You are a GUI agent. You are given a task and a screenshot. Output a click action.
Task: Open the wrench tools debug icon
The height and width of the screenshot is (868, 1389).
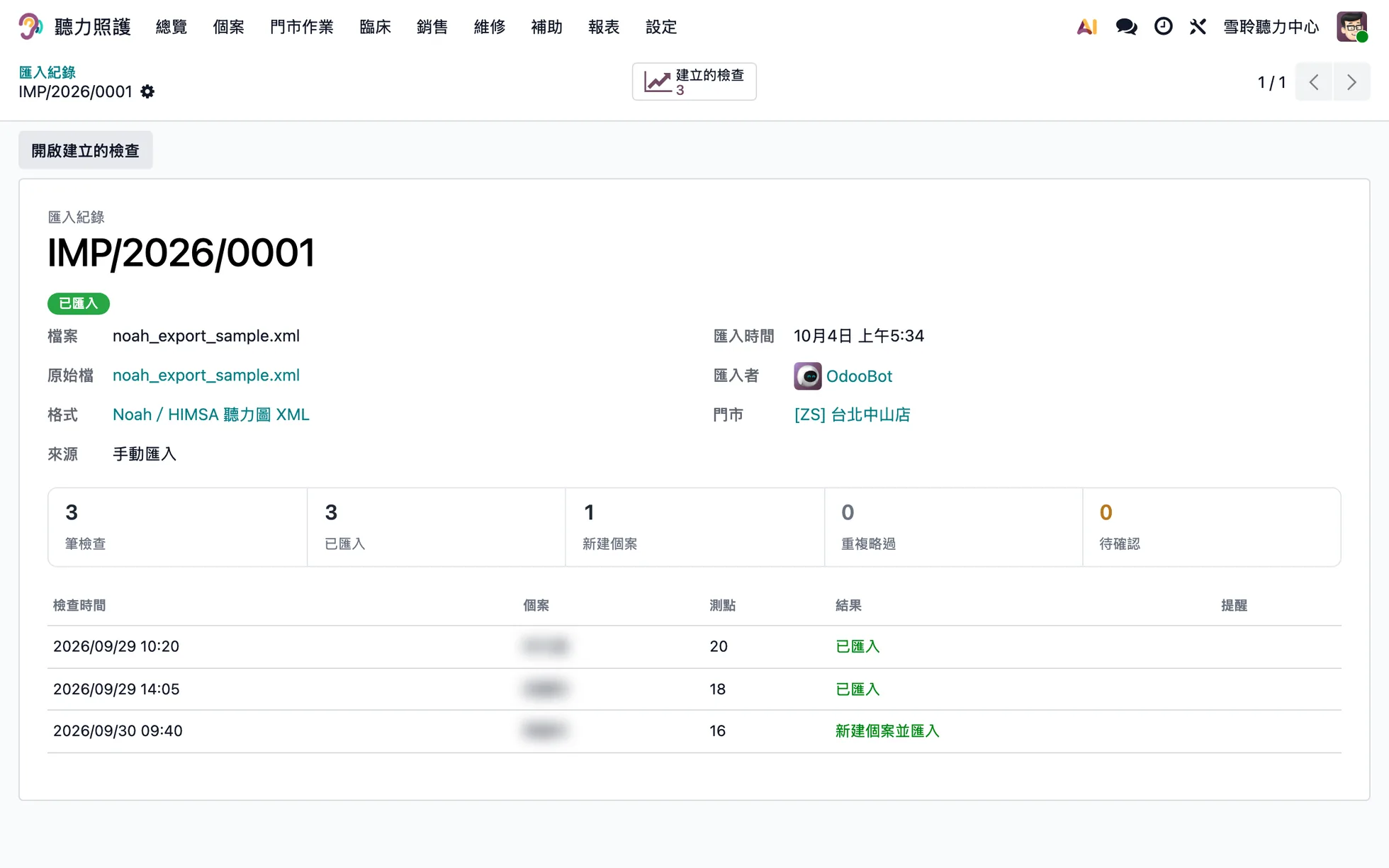pos(1198,27)
